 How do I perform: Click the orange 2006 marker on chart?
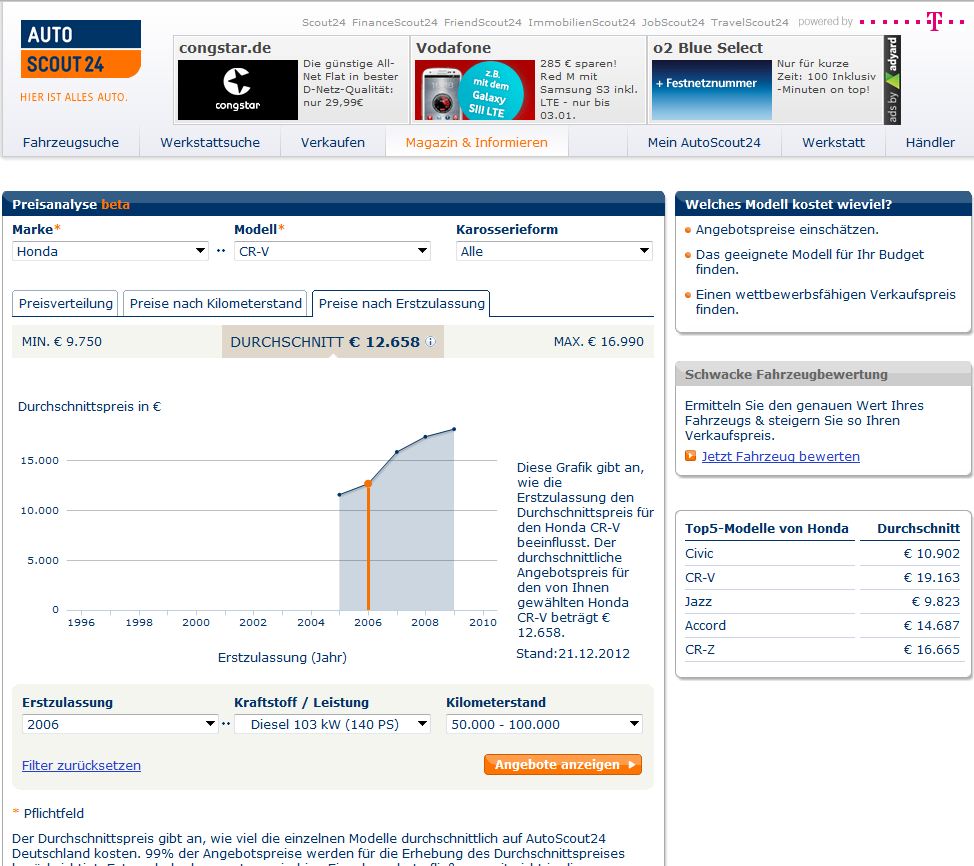[368, 483]
